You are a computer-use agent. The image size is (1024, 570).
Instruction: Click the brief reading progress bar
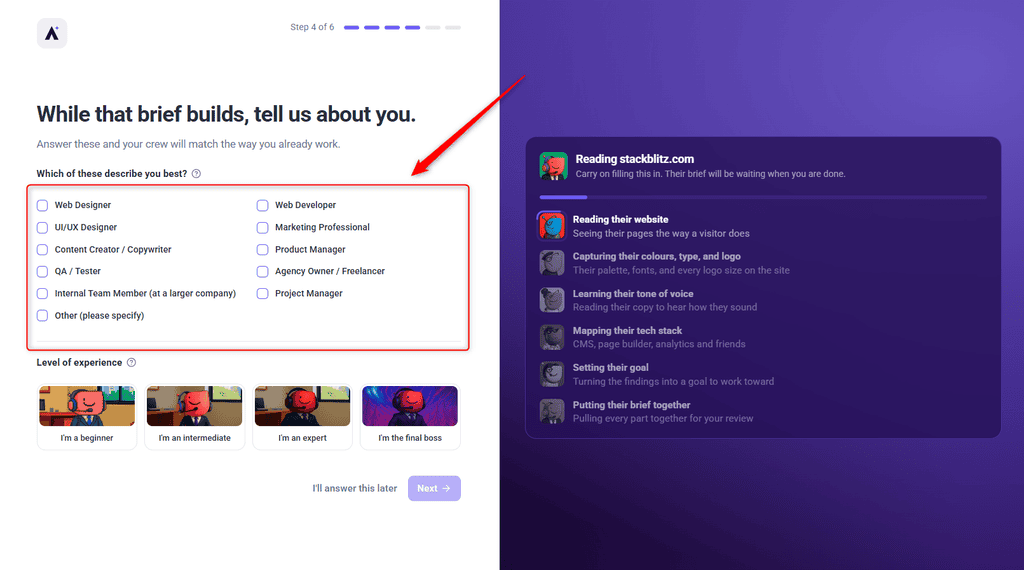coord(763,197)
